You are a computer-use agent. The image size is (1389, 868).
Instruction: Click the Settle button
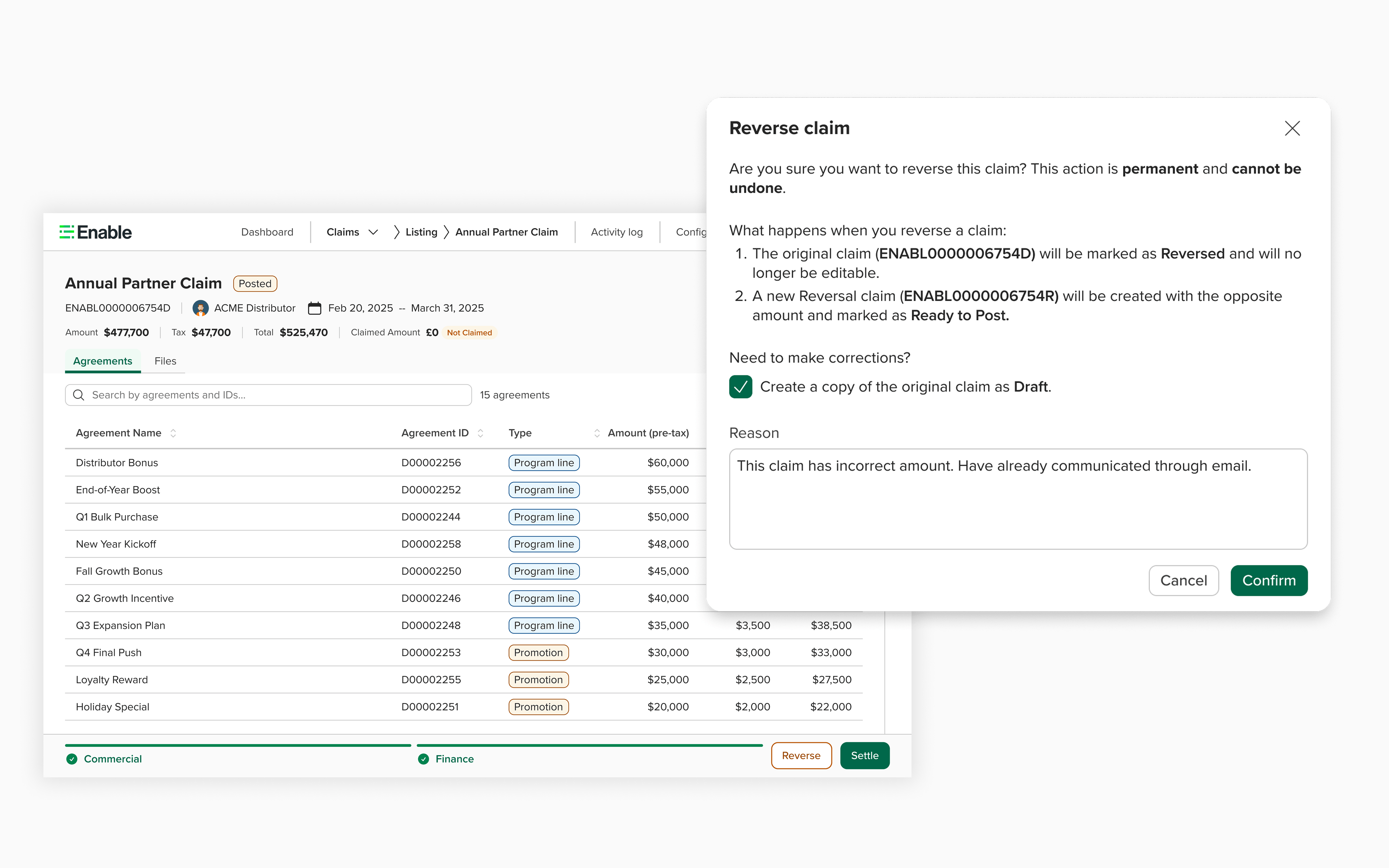click(x=865, y=755)
